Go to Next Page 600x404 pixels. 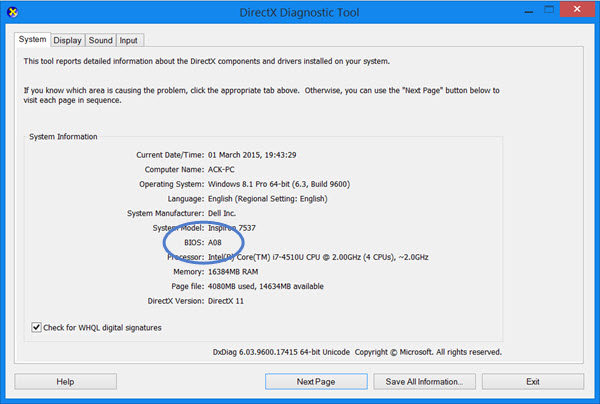pyautogui.click(x=316, y=381)
